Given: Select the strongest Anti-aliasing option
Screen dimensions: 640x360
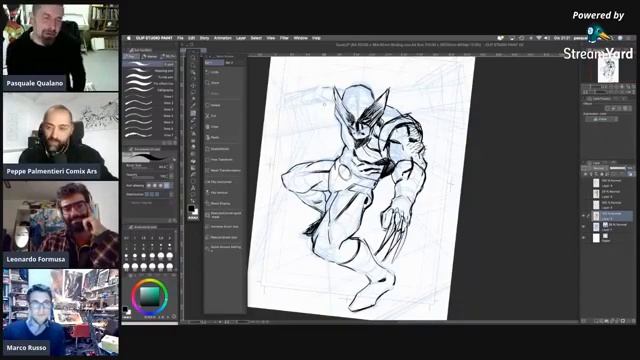Looking at the screenshot, I should (167, 185).
